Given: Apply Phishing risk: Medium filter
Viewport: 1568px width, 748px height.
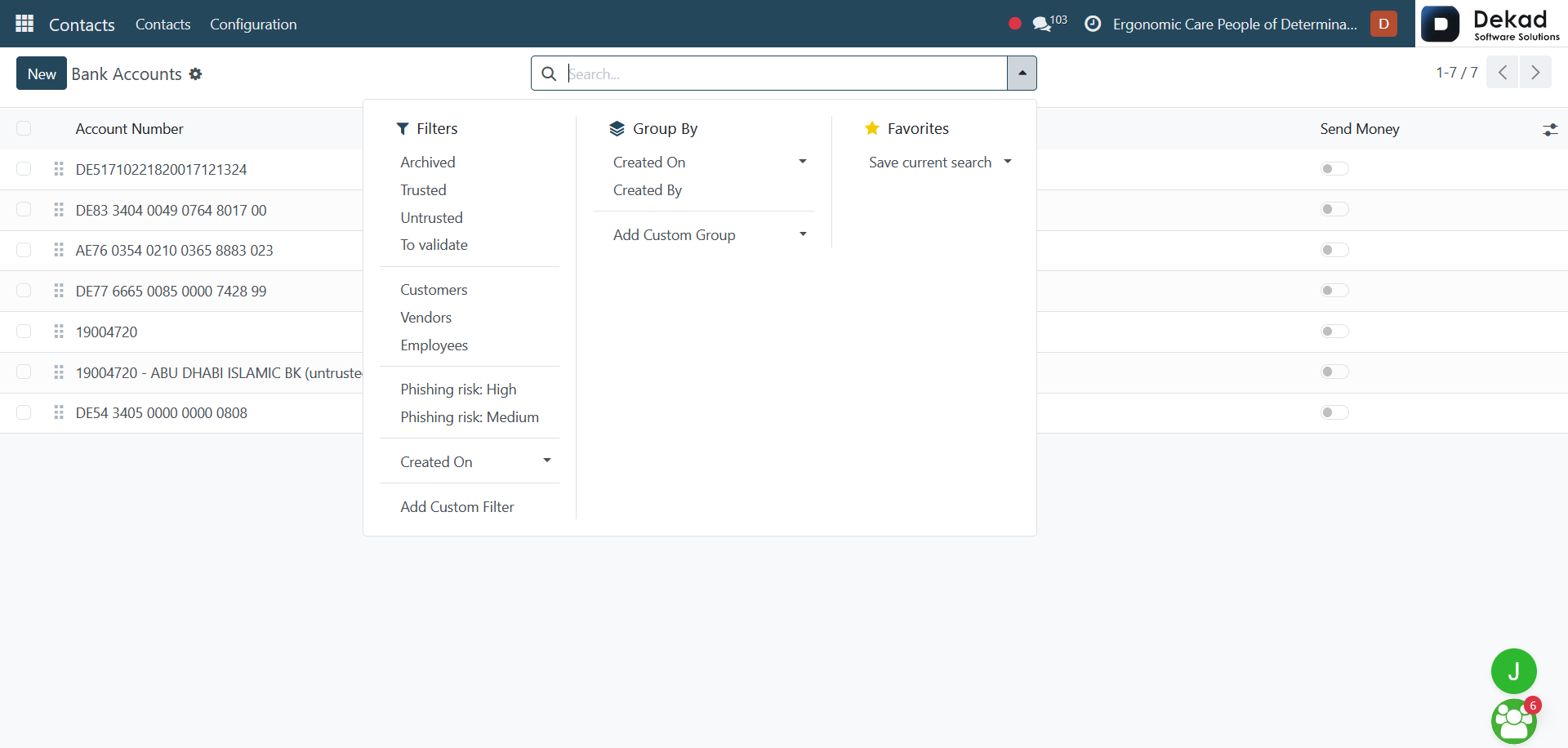Looking at the screenshot, I should pyautogui.click(x=470, y=417).
